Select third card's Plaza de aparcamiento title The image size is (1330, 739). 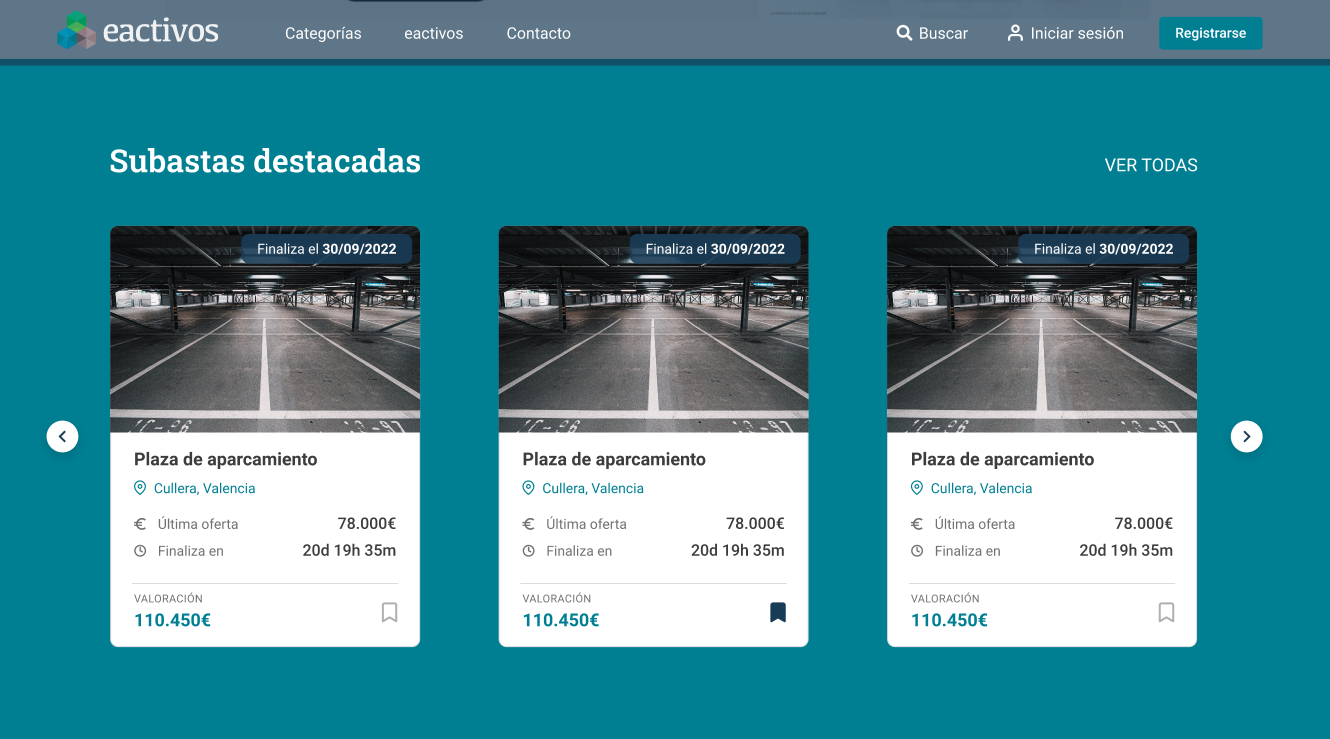(x=1003, y=460)
